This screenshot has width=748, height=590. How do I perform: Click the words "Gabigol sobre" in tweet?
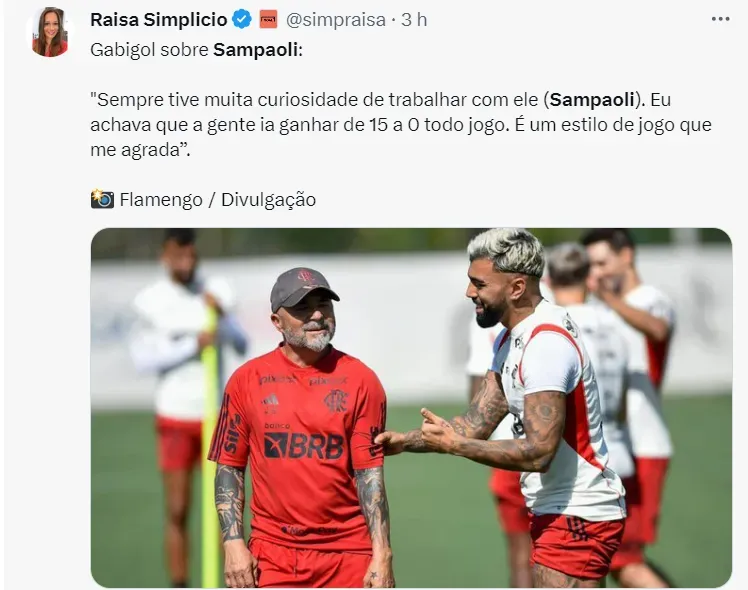click(x=149, y=50)
